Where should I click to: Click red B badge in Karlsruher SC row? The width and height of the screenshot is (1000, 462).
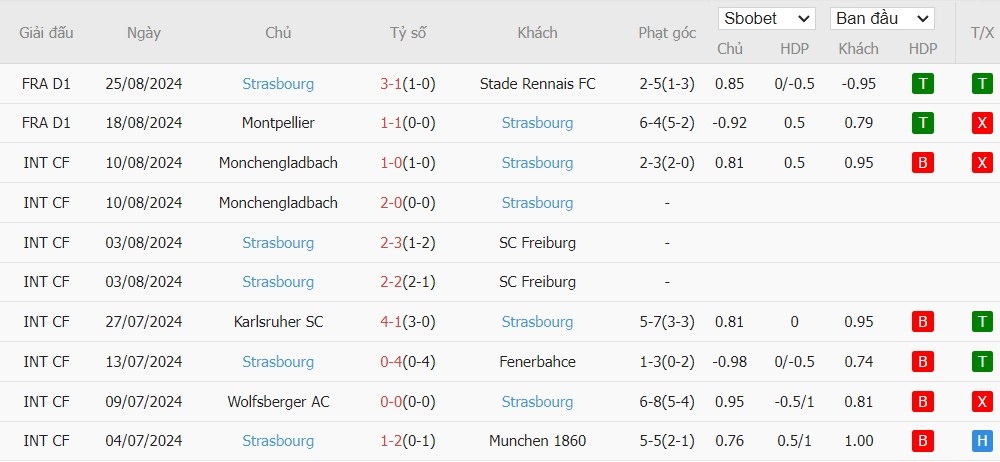922,322
